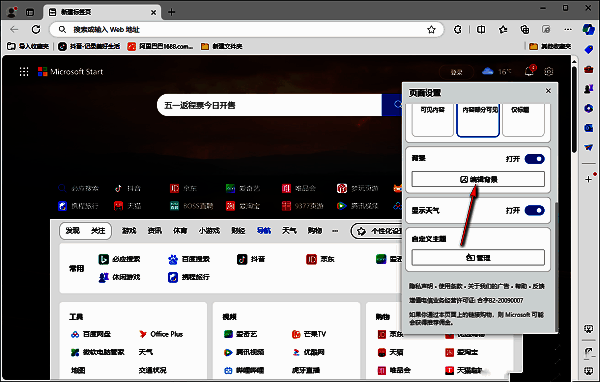This screenshot has width=600, height=382.
Task: Click the 编辑背景 button
Action: click(x=478, y=179)
